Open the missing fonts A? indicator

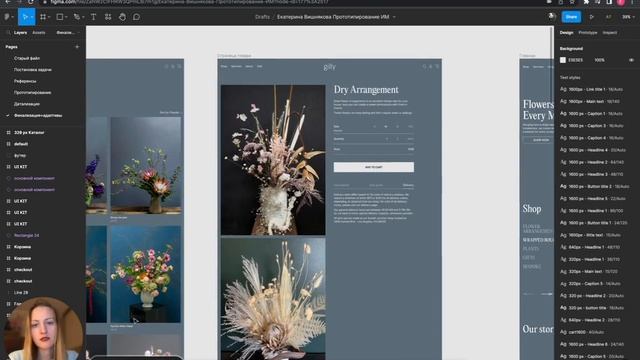[608, 17]
